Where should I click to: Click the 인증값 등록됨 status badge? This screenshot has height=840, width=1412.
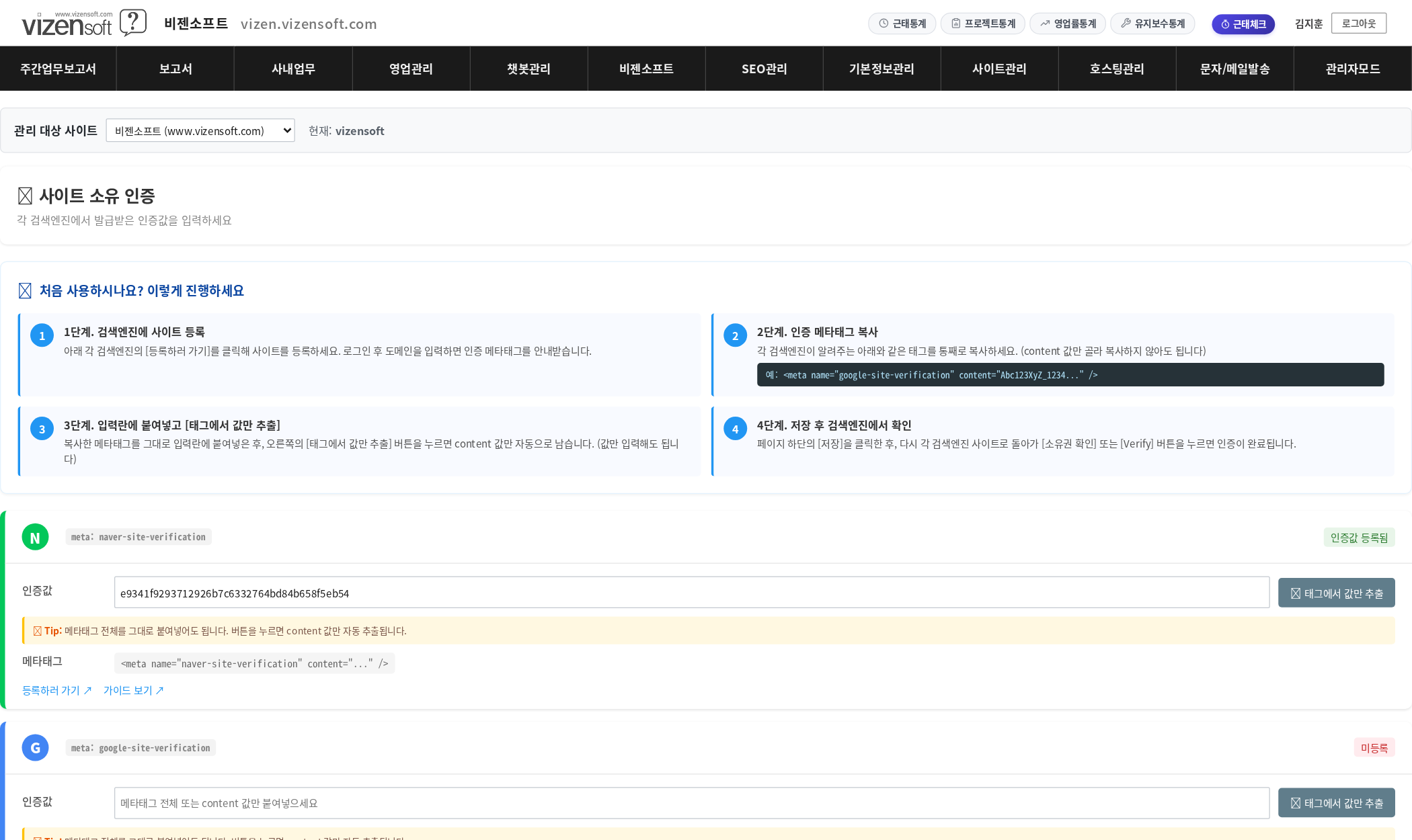[1360, 538]
